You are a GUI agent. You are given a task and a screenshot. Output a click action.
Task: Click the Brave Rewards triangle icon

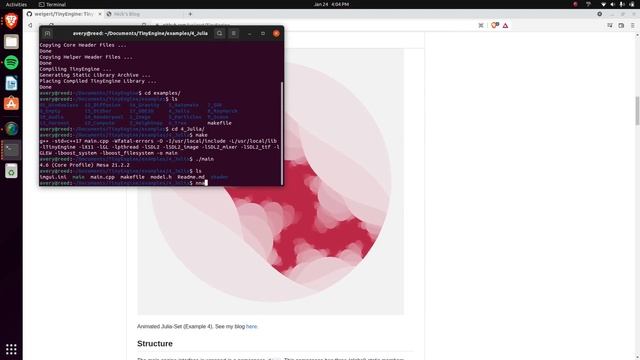coord(506,25)
